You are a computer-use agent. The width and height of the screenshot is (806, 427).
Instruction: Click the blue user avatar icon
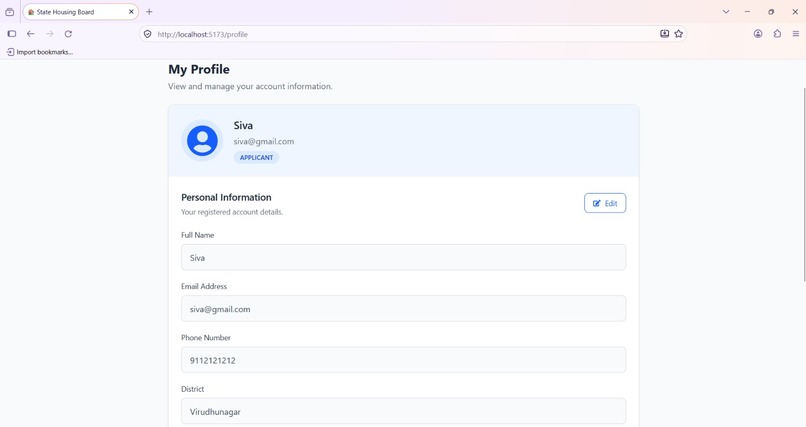pos(202,140)
